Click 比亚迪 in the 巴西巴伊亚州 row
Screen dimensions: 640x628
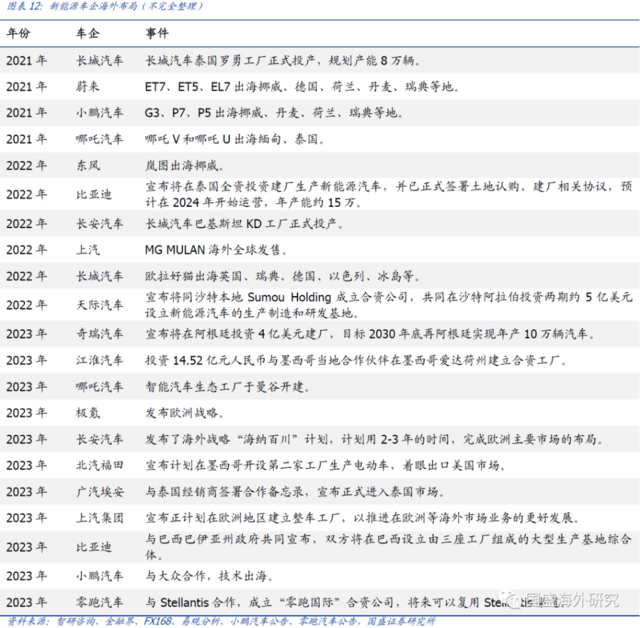(x=93, y=547)
